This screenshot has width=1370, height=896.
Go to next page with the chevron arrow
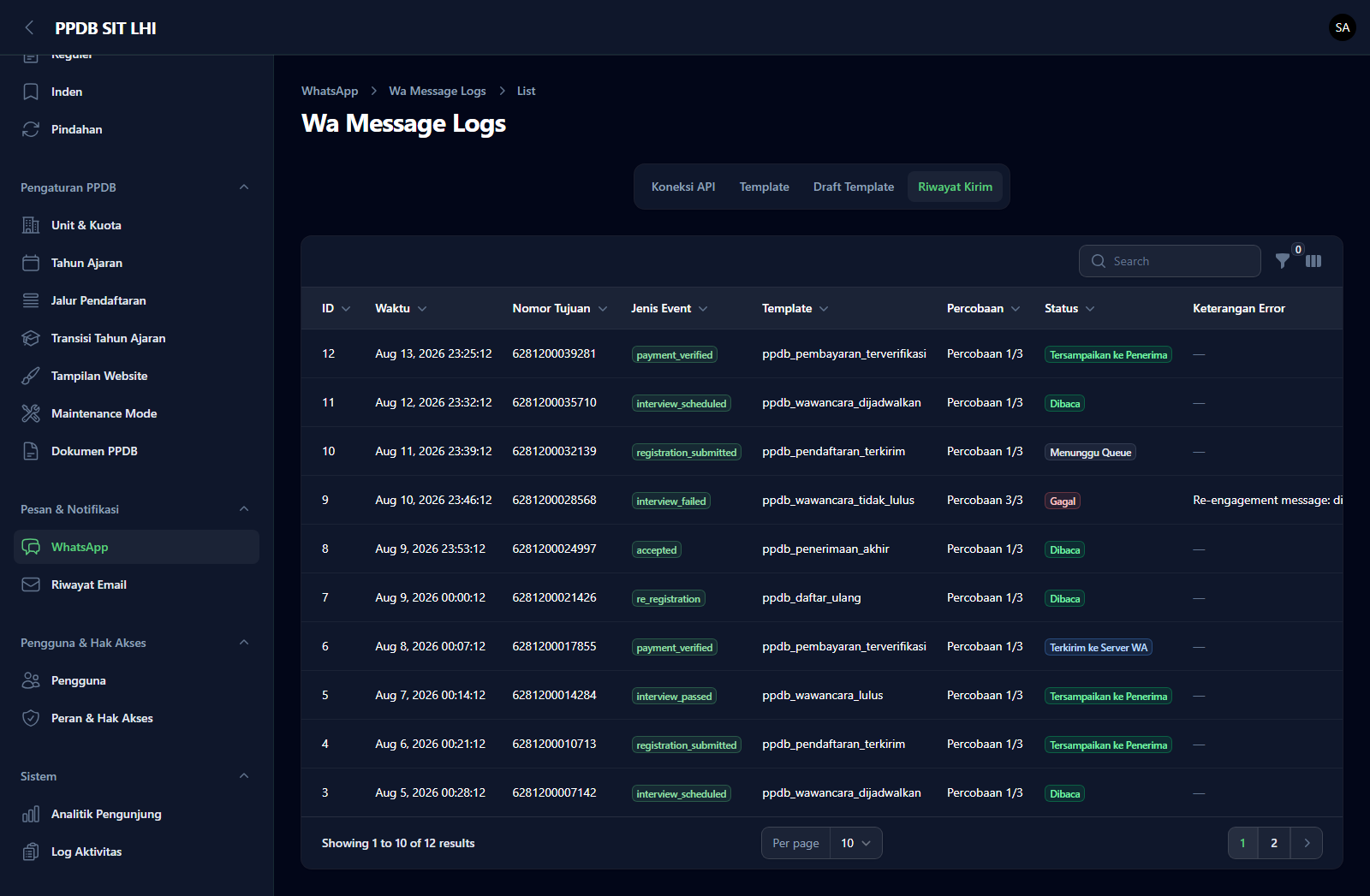click(1307, 843)
